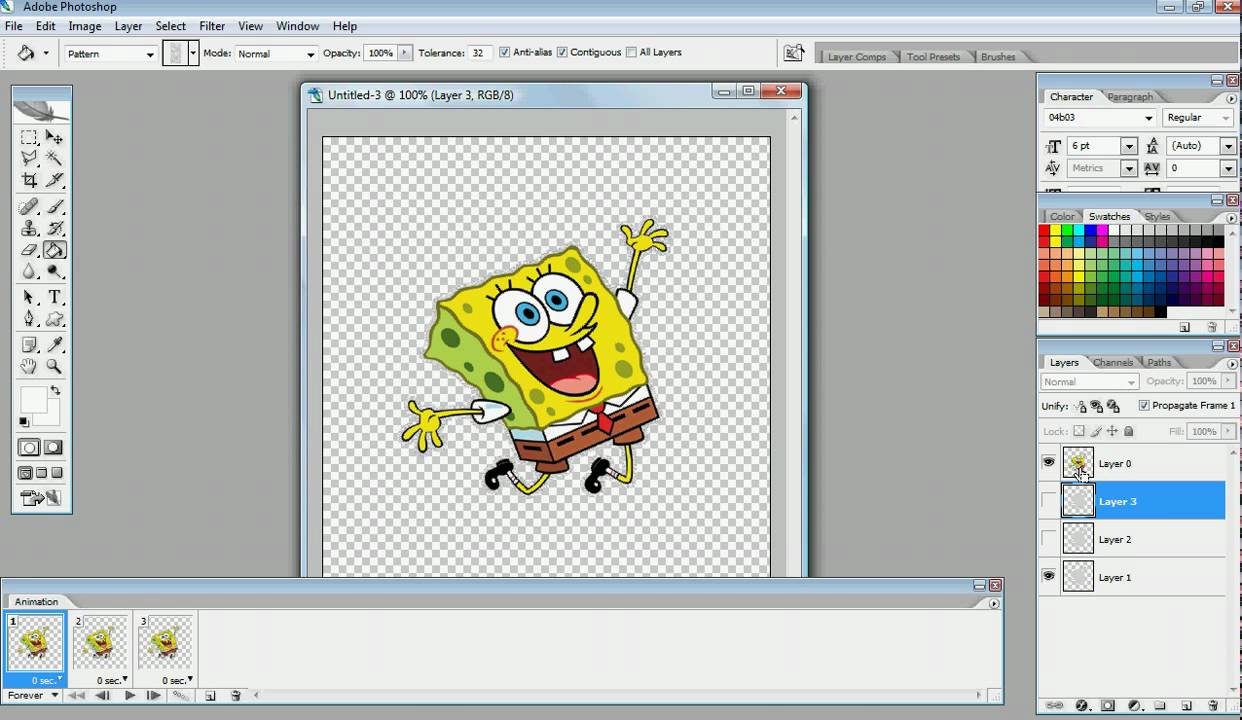Select the Zoom tool
Viewport: 1242px width, 720px height.
(x=55, y=367)
